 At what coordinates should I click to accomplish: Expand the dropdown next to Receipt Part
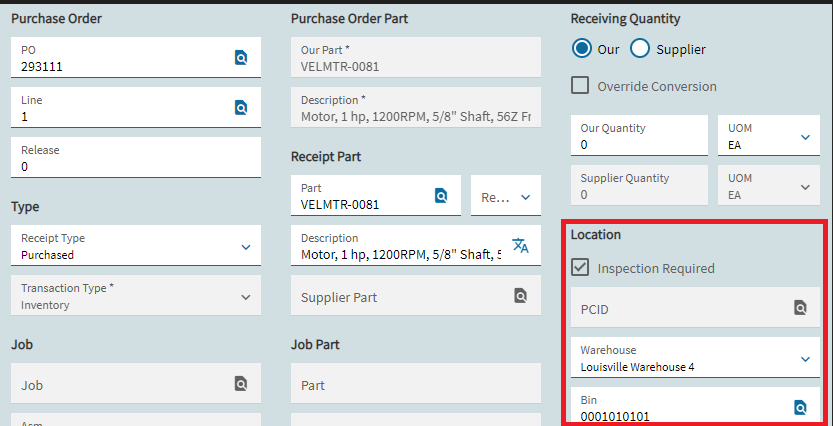click(525, 197)
